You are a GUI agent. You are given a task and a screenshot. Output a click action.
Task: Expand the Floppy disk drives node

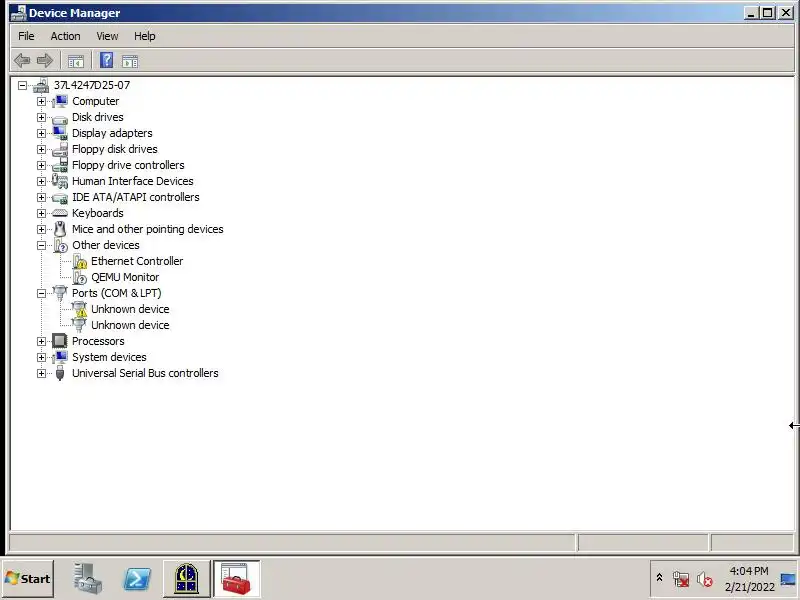(41, 149)
